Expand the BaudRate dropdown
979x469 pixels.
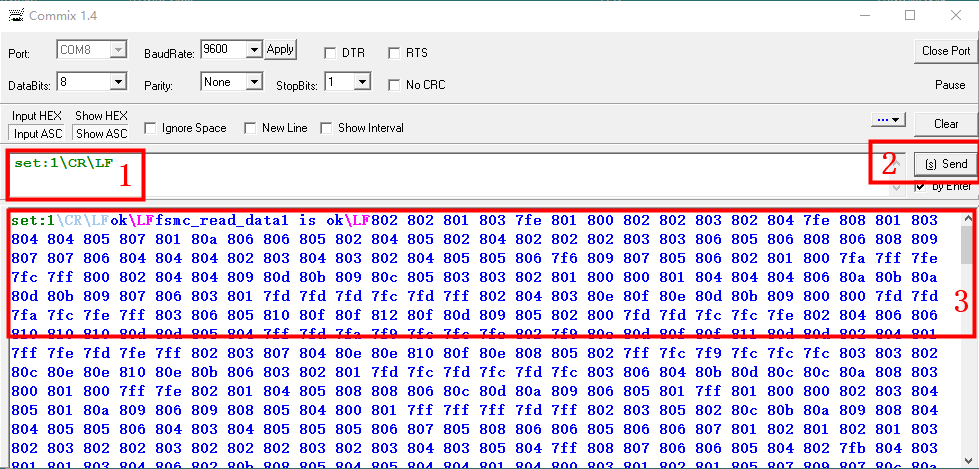[x=253, y=49]
